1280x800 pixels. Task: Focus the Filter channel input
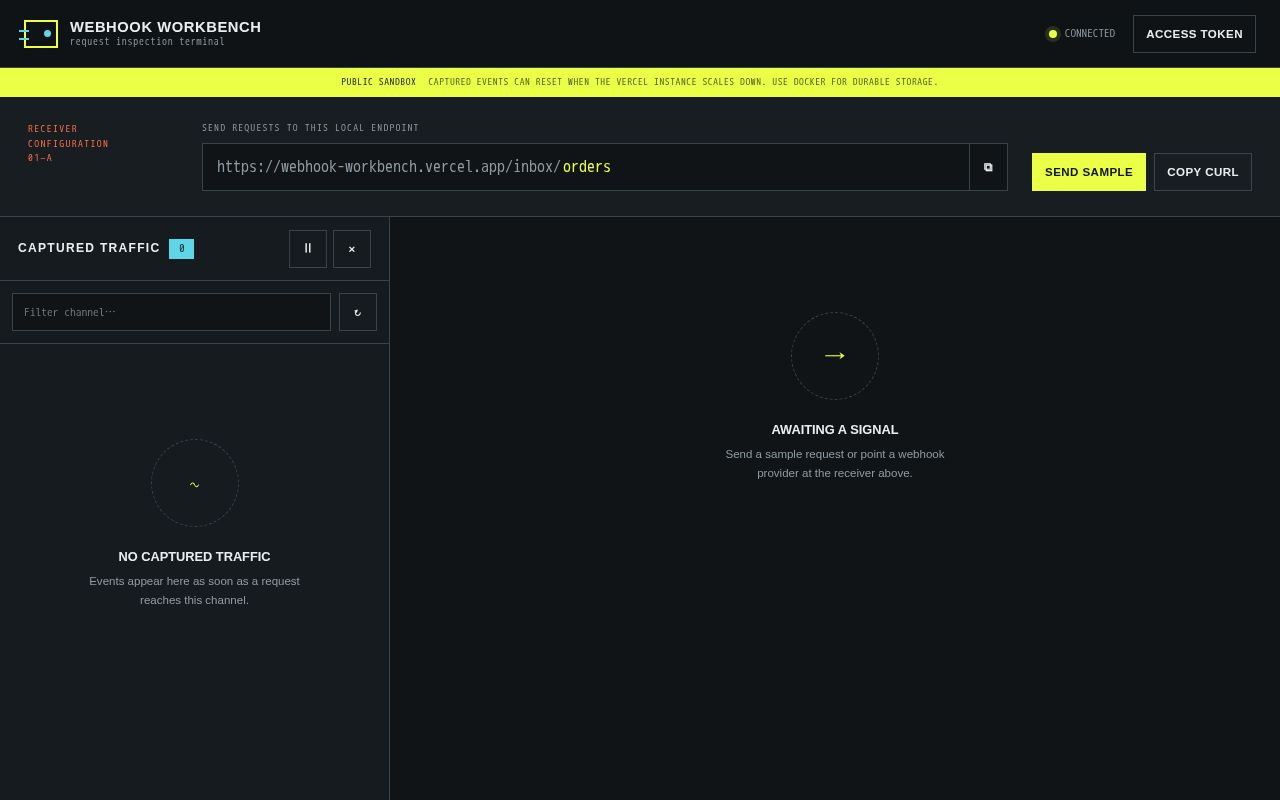pyautogui.click(x=171, y=312)
